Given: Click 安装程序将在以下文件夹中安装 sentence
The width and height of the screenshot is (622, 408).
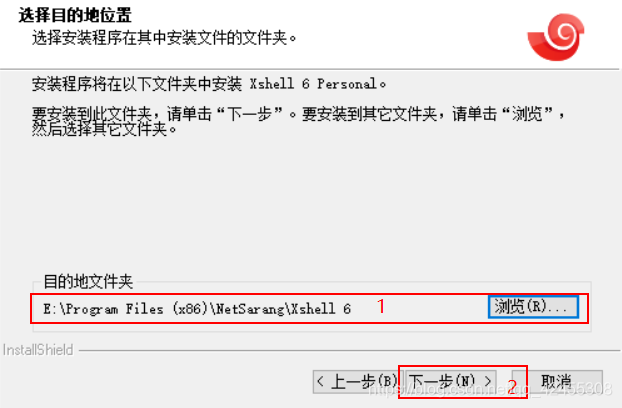Looking at the screenshot, I should [x=137, y=84].
